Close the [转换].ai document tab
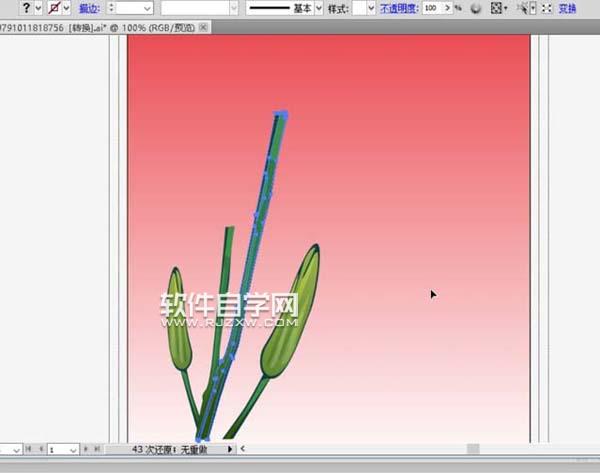The width and height of the screenshot is (600, 473). 204,27
